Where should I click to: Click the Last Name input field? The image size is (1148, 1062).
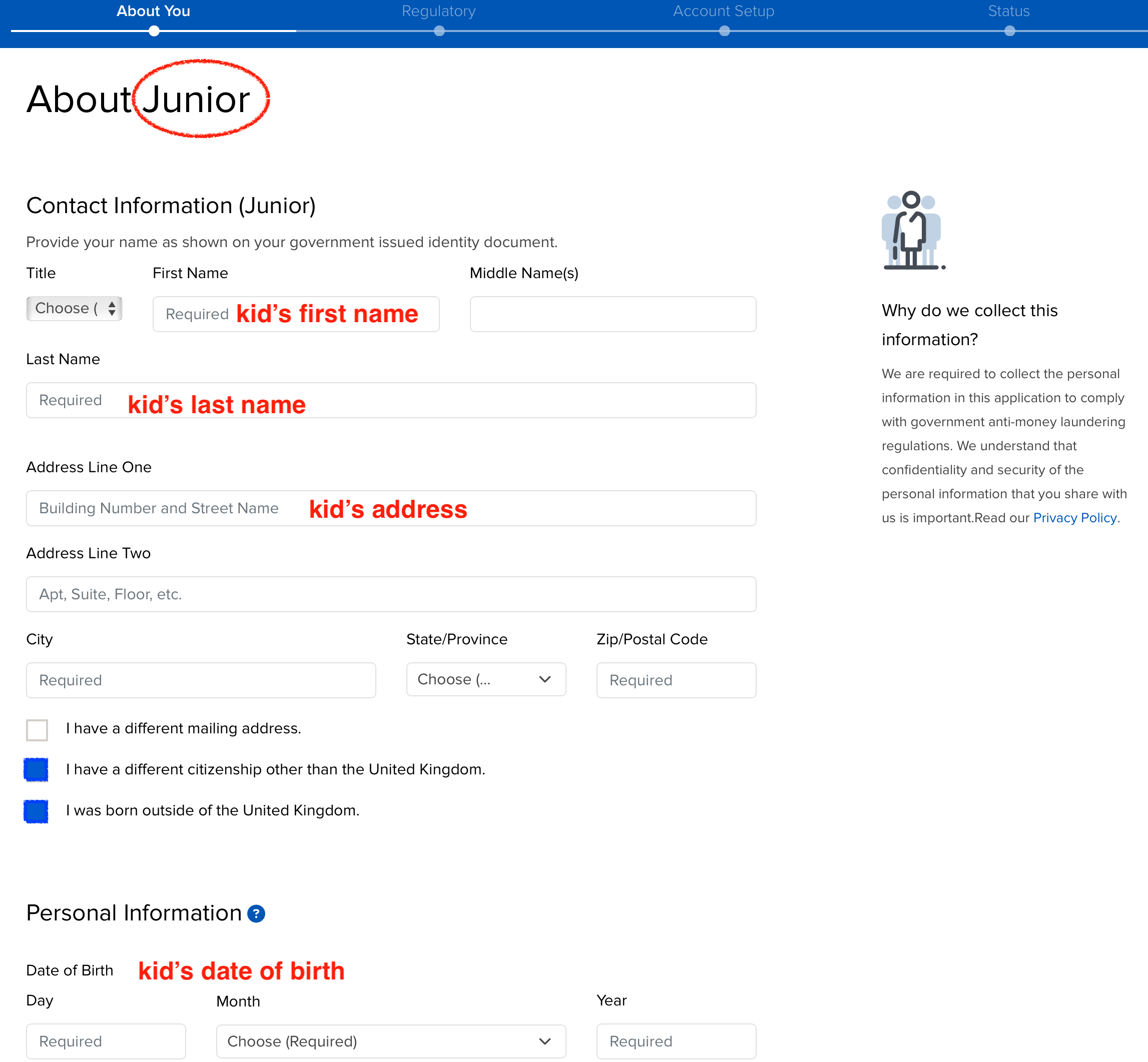coord(391,401)
